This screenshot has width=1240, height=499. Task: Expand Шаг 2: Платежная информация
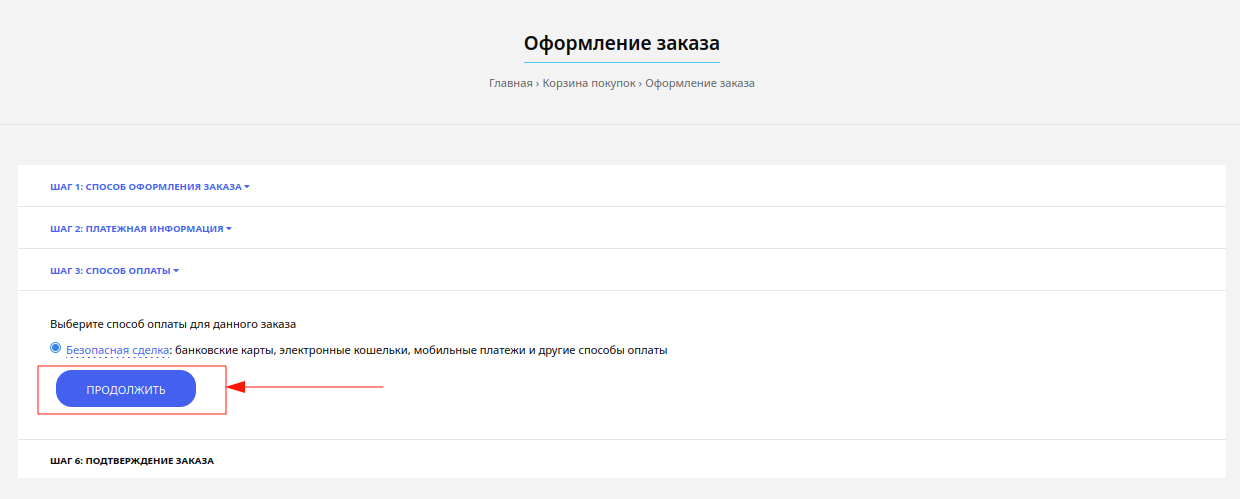coord(141,228)
